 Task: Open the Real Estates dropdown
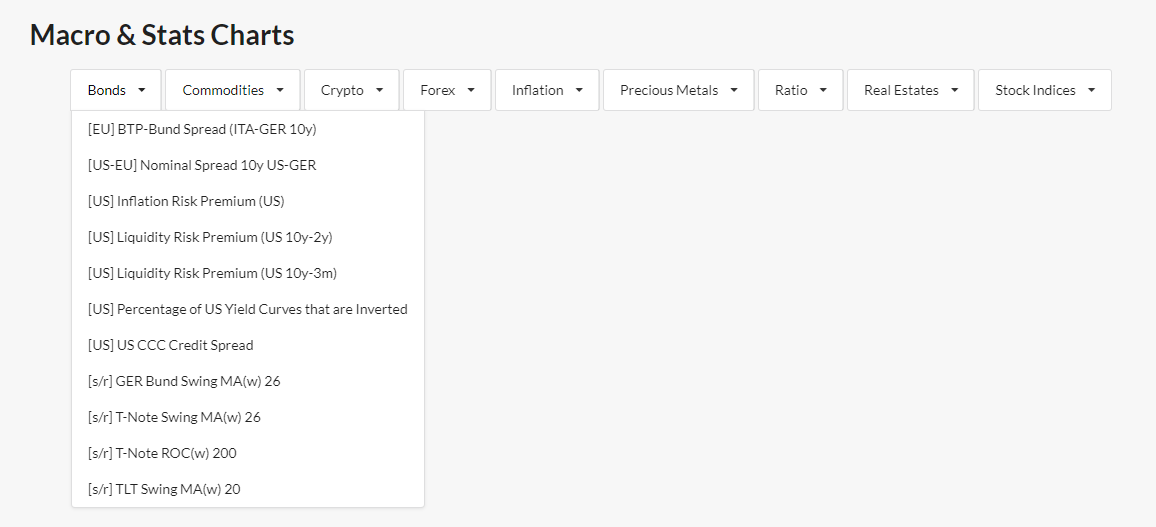[910, 90]
